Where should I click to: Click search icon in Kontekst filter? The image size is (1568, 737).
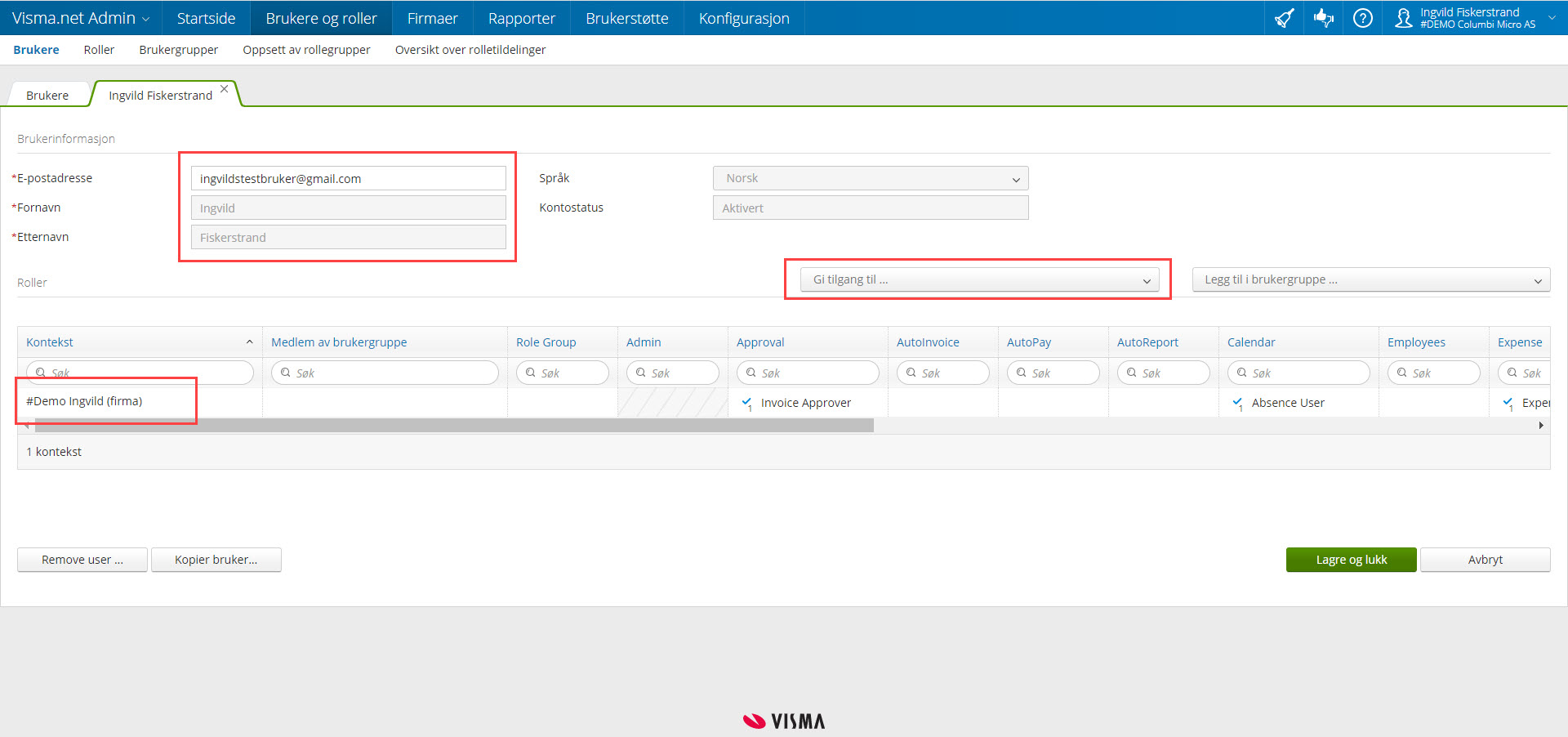[41, 373]
